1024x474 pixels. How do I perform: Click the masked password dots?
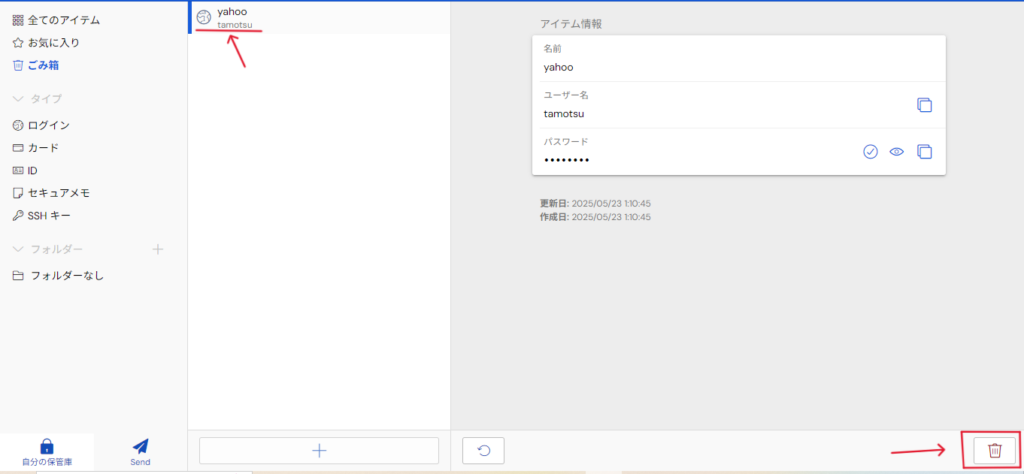pyautogui.click(x=566, y=160)
